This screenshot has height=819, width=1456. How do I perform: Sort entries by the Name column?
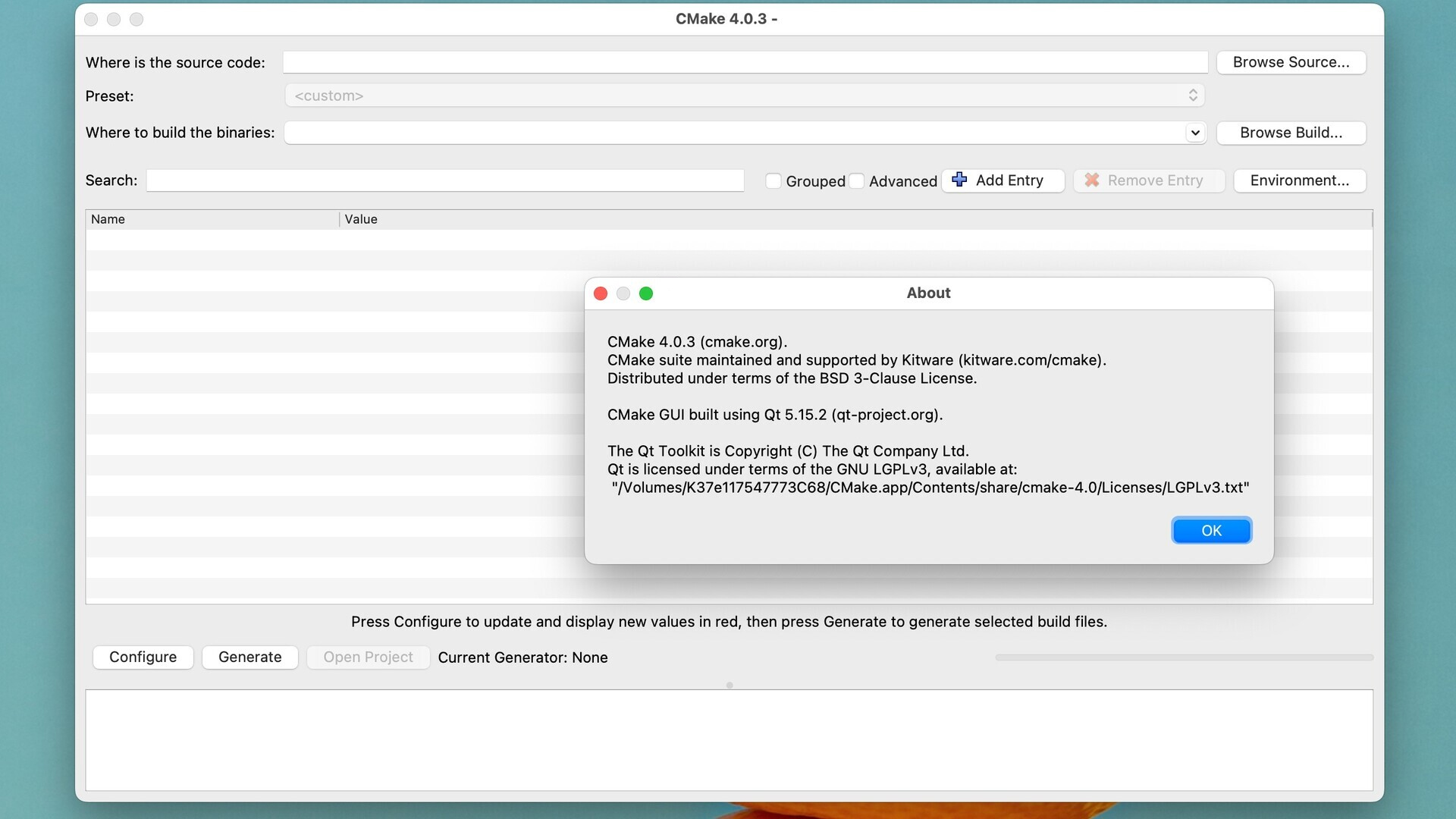108,219
